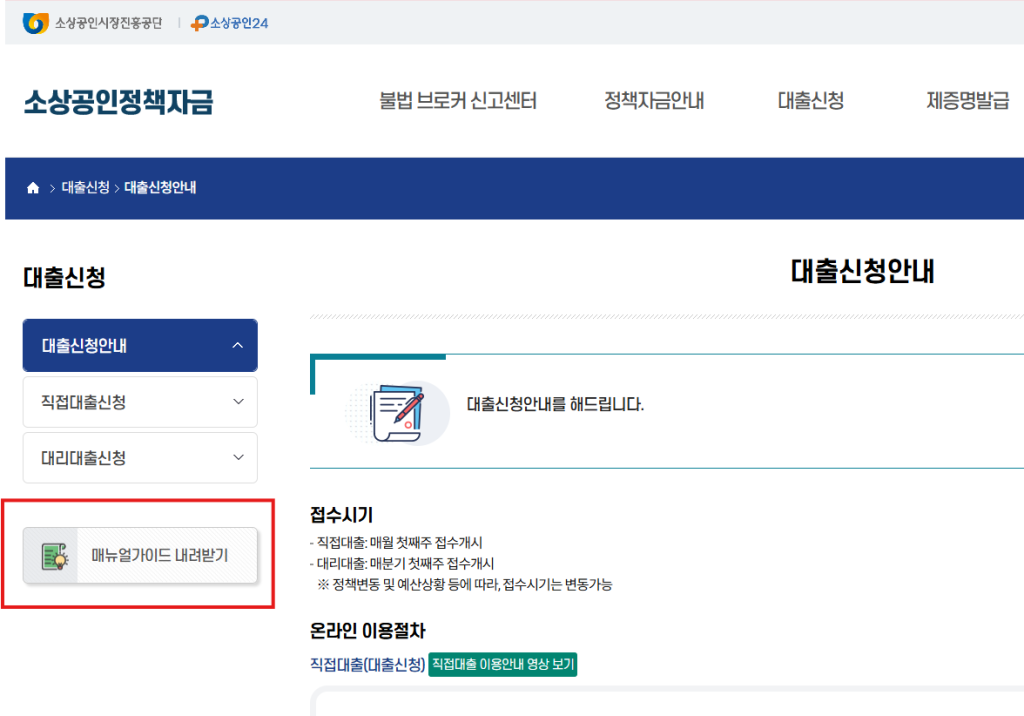Click the 정책변동 및 예산상황 notice text

tap(464, 585)
